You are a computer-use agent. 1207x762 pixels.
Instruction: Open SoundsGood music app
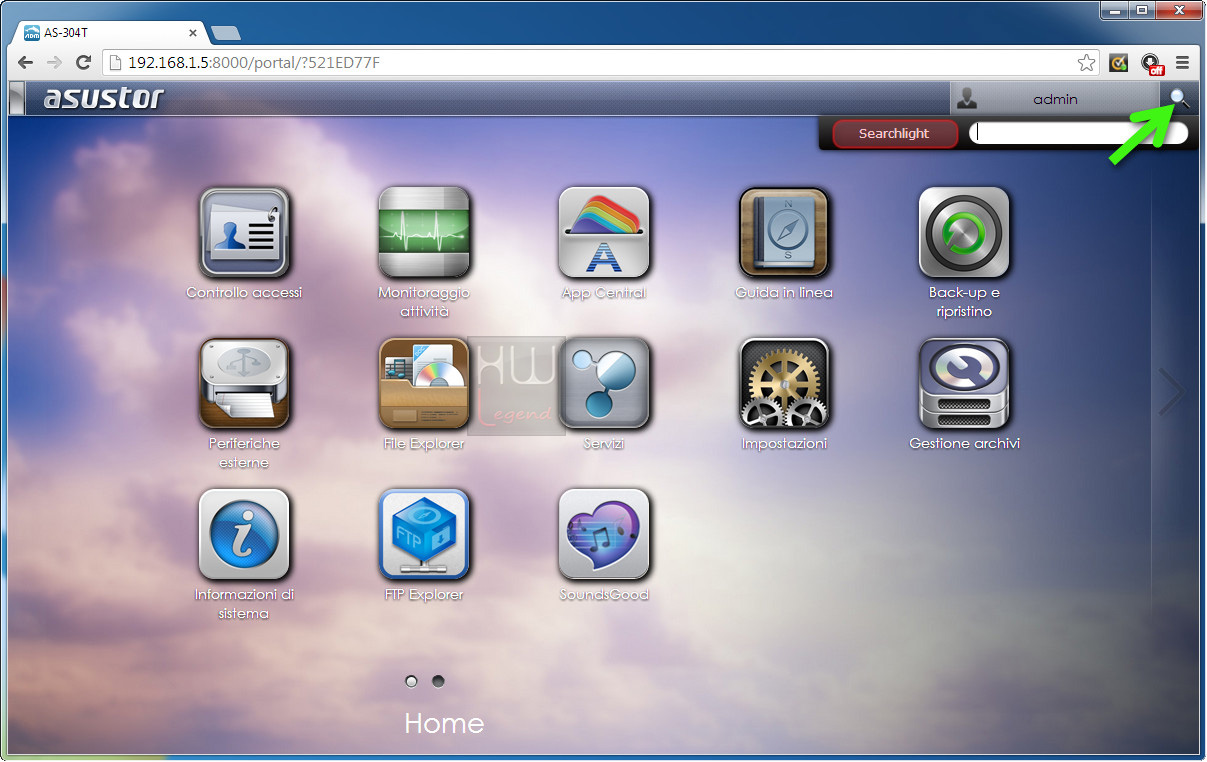coord(604,534)
